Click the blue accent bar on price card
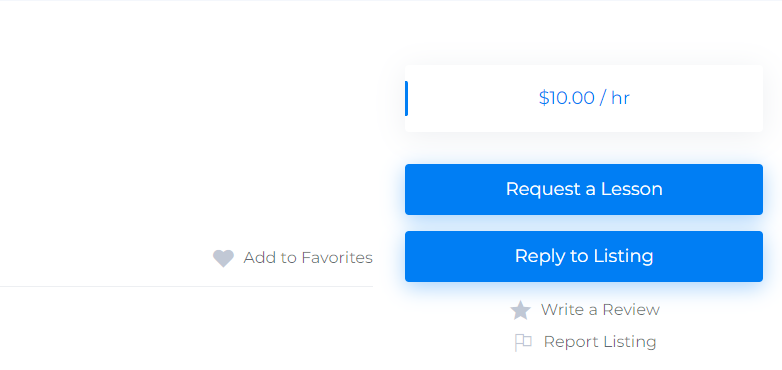Screen dimensions: 782x370 click(x=406, y=98)
